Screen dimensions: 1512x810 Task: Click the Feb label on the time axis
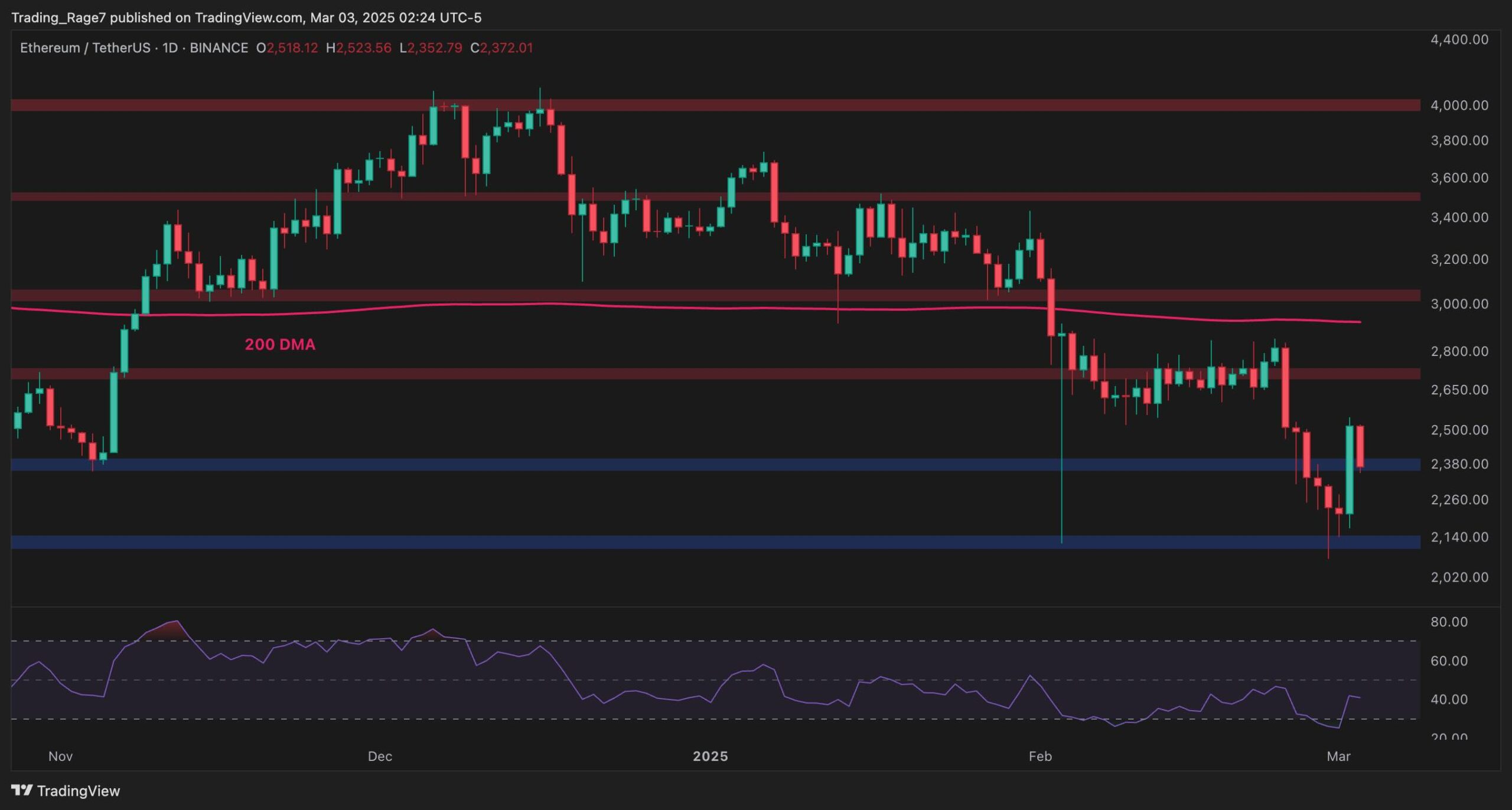click(1039, 756)
